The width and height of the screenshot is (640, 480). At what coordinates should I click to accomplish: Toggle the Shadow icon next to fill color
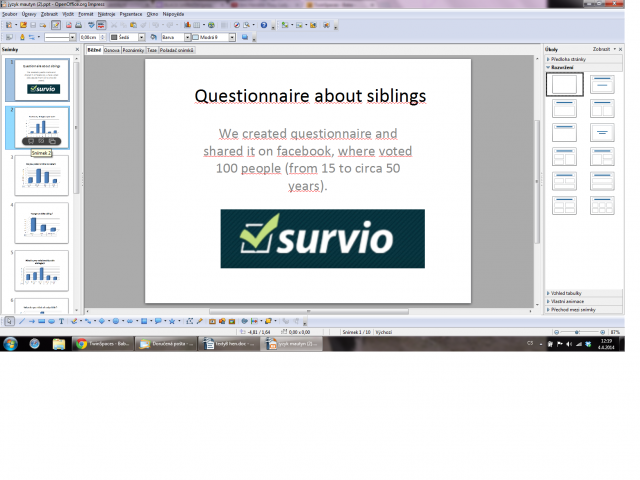coord(245,38)
